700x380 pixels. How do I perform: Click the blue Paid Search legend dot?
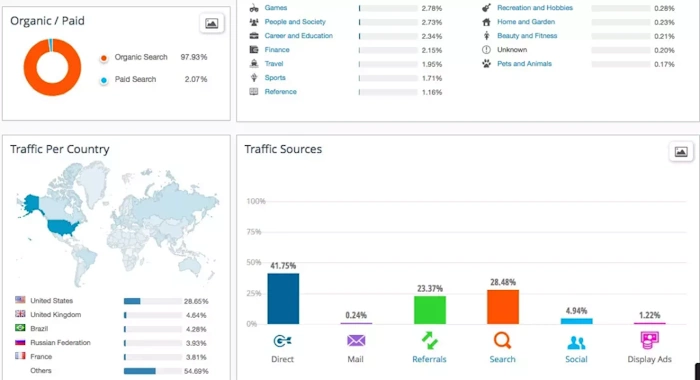tap(104, 80)
